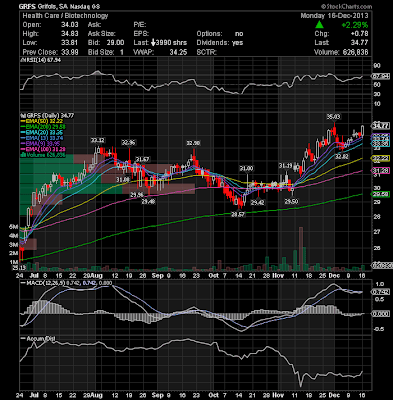Screen dimensions: 393x400
Task: Click the Chg value +0.78
Action: [x=360, y=34]
